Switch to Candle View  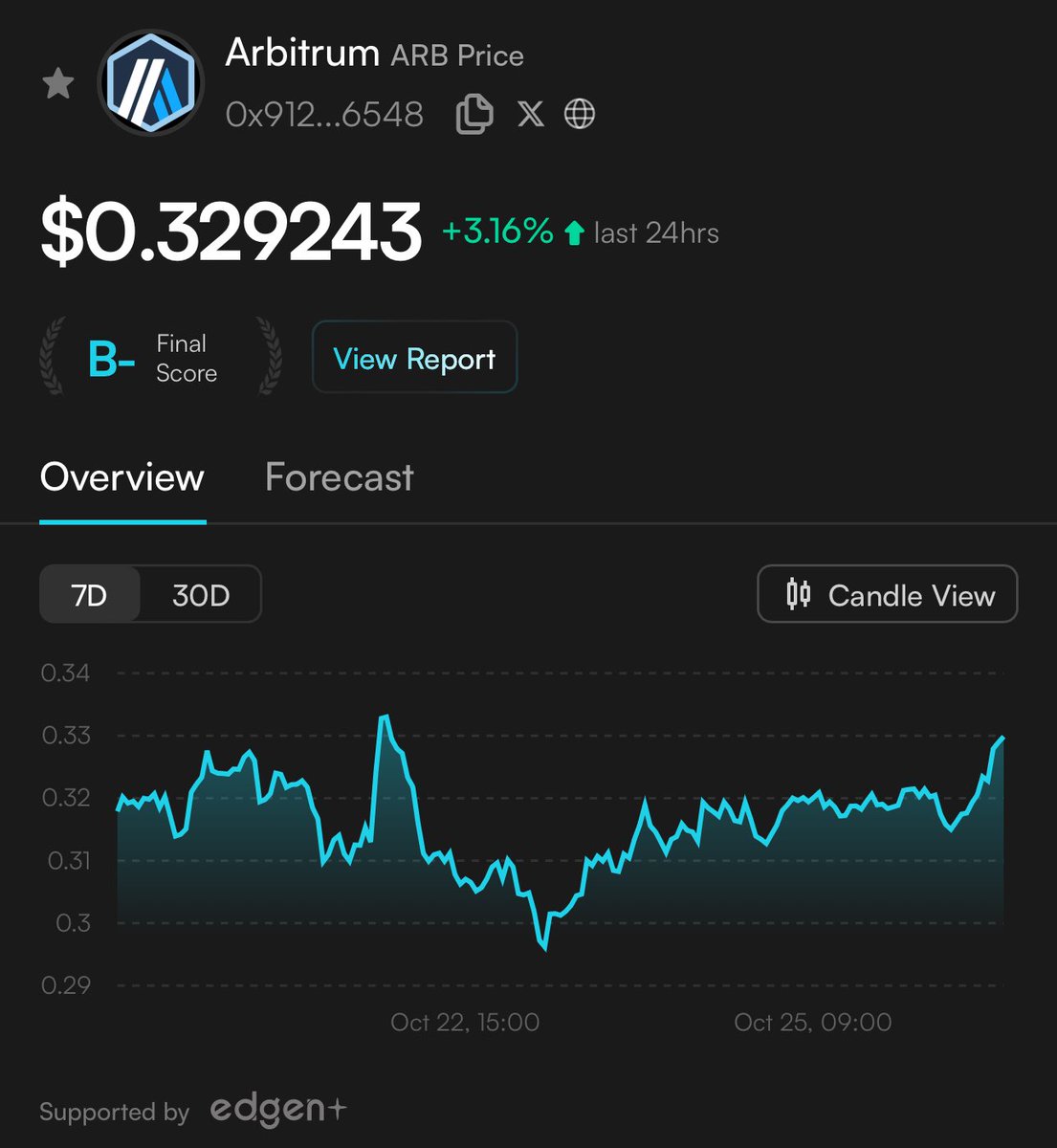point(887,594)
